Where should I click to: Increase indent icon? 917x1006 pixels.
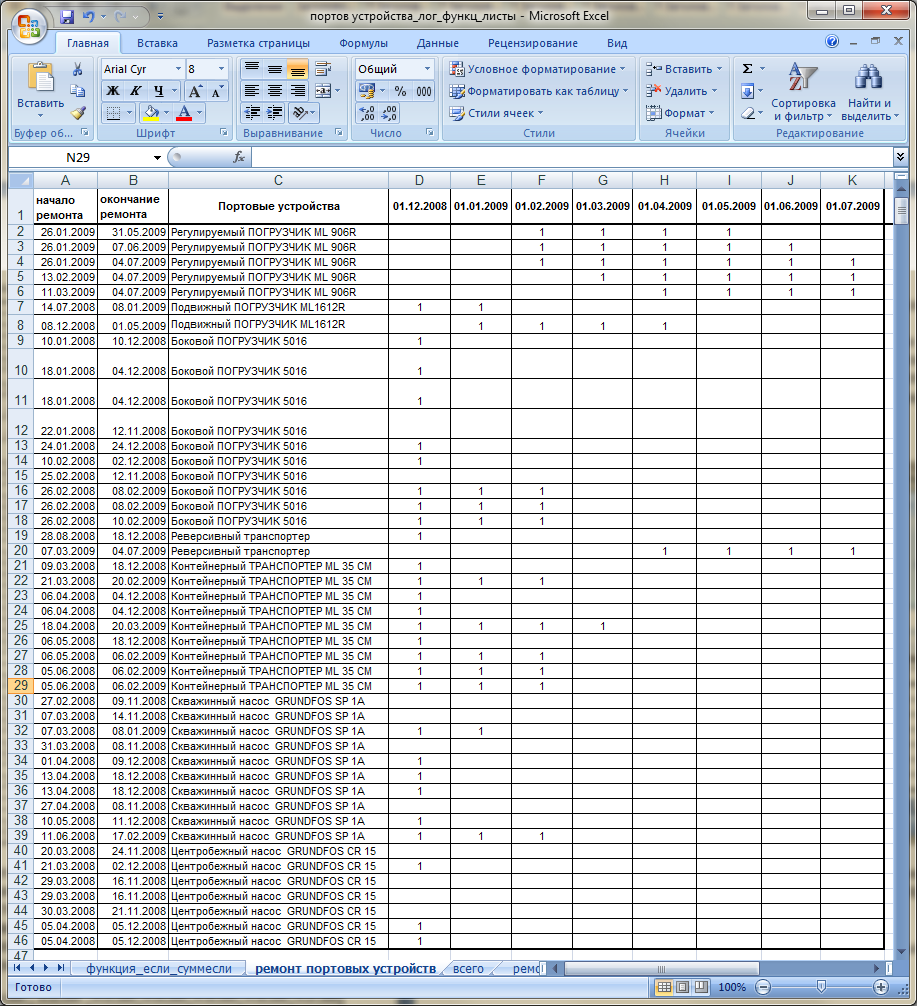(275, 114)
